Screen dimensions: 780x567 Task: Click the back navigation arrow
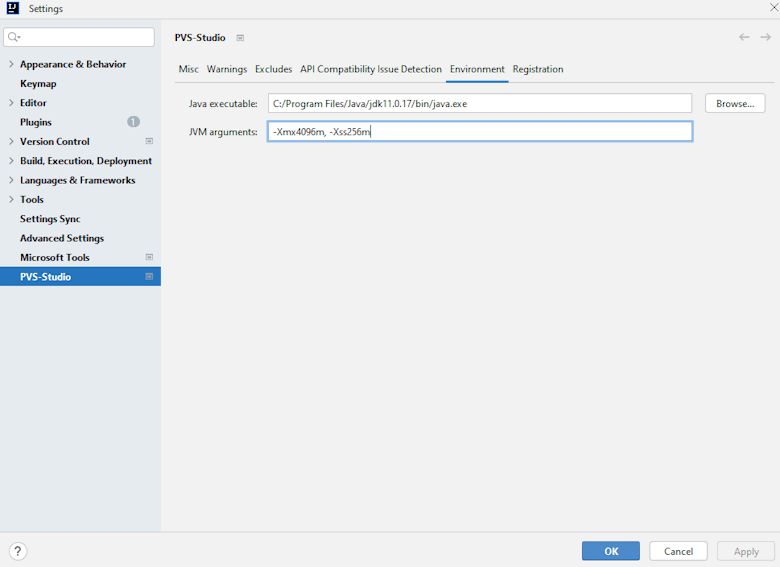point(744,37)
